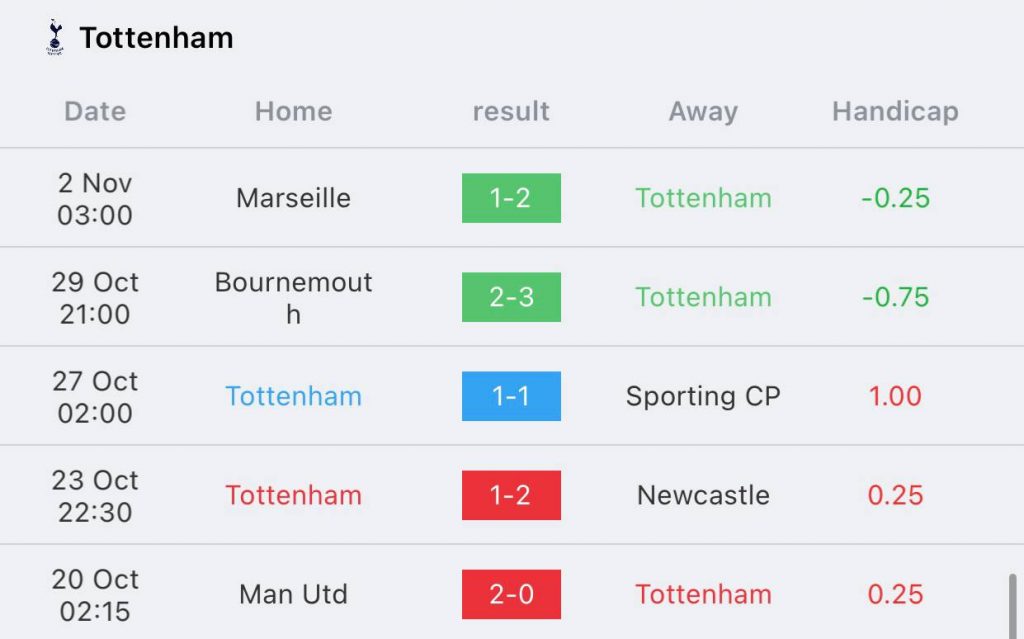The image size is (1024, 639).
Task: Click the vertical scrollbar thumb
Action: point(1012,606)
